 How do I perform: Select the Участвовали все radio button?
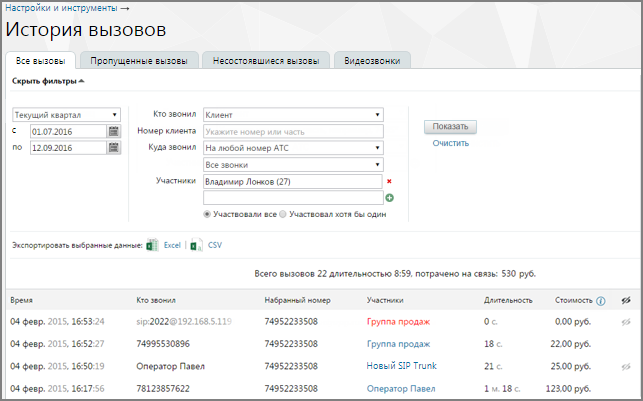(207, 214)
